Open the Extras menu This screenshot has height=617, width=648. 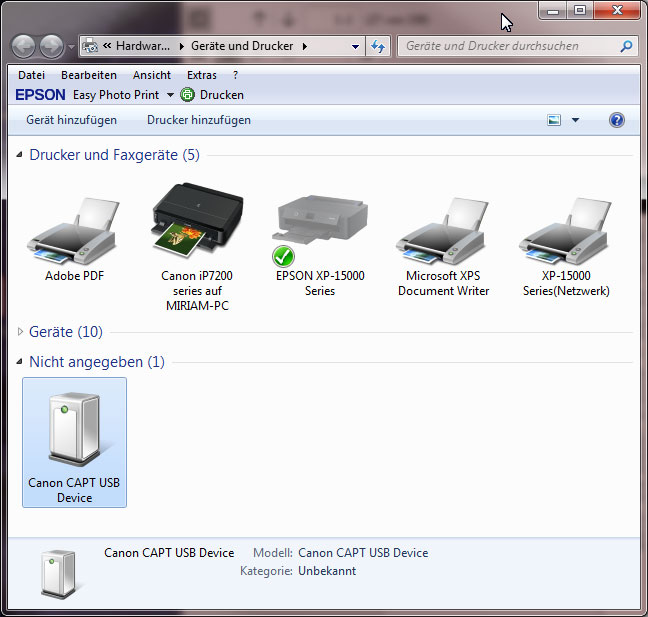click(202, 75)
